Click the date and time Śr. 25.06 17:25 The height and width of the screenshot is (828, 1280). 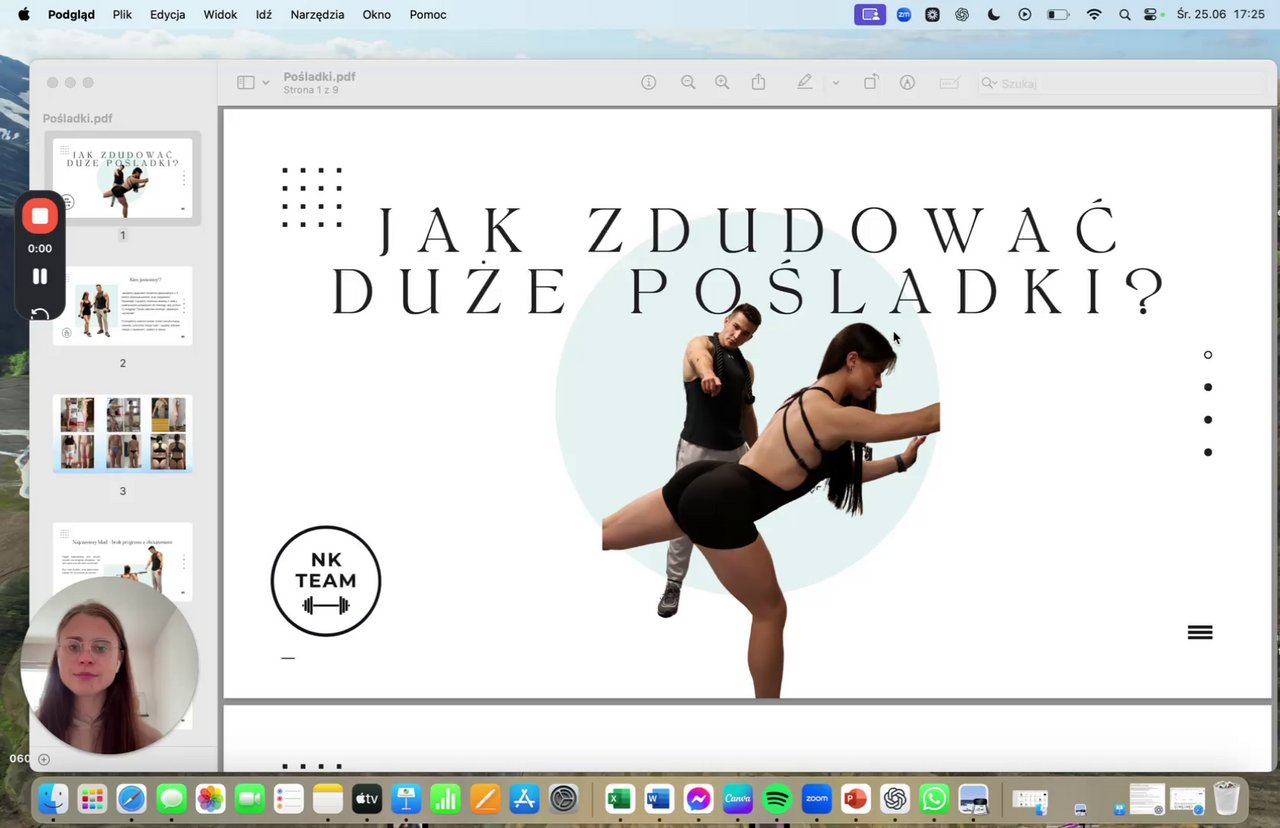1221,15
